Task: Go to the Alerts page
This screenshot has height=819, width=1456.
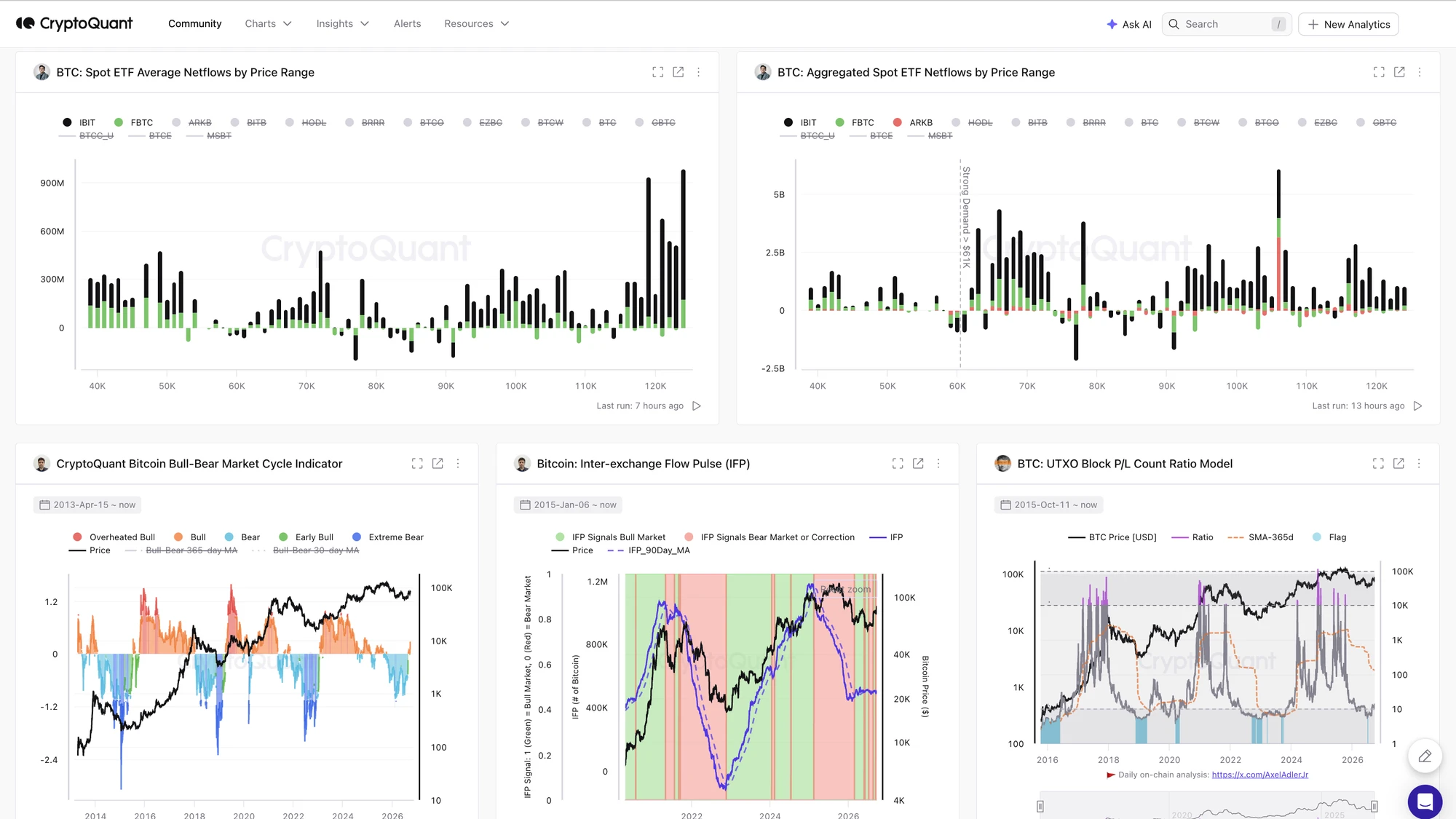Action: coord(407,24)
